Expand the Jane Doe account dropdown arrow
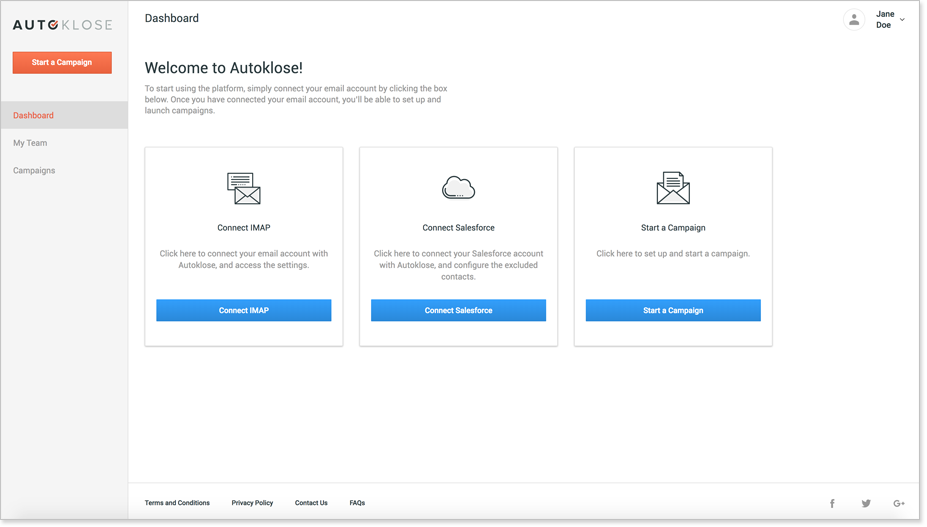927x527 pixels. pos(902,20)
